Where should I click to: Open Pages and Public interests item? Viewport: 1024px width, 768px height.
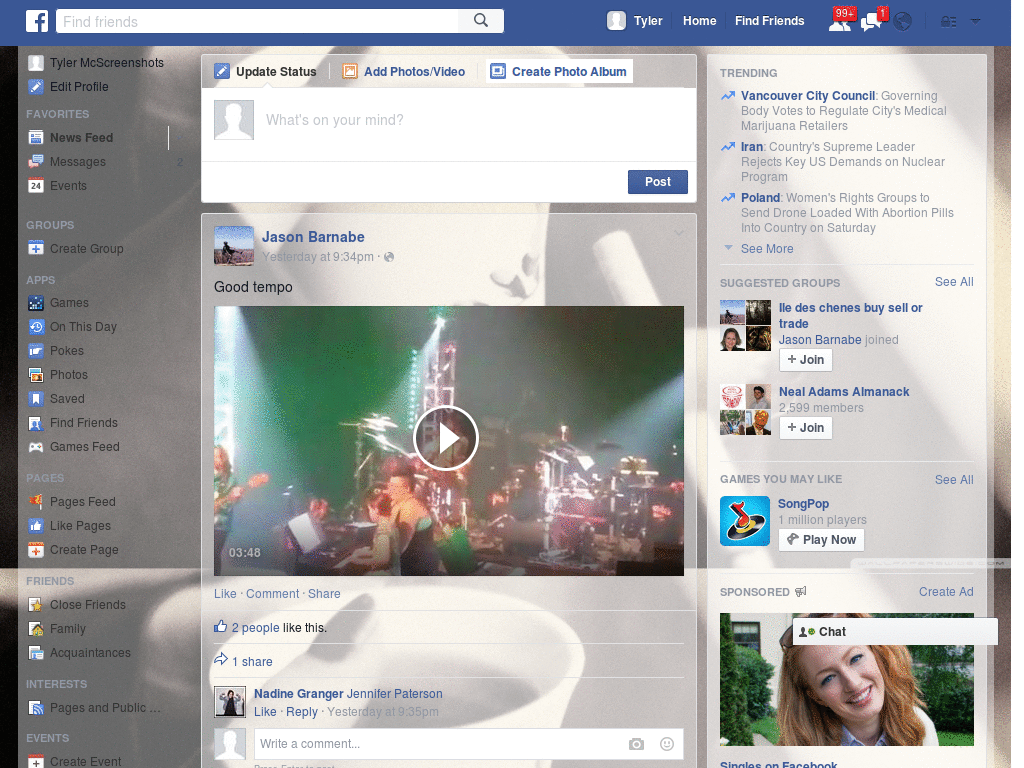click(x=105, y=708)
